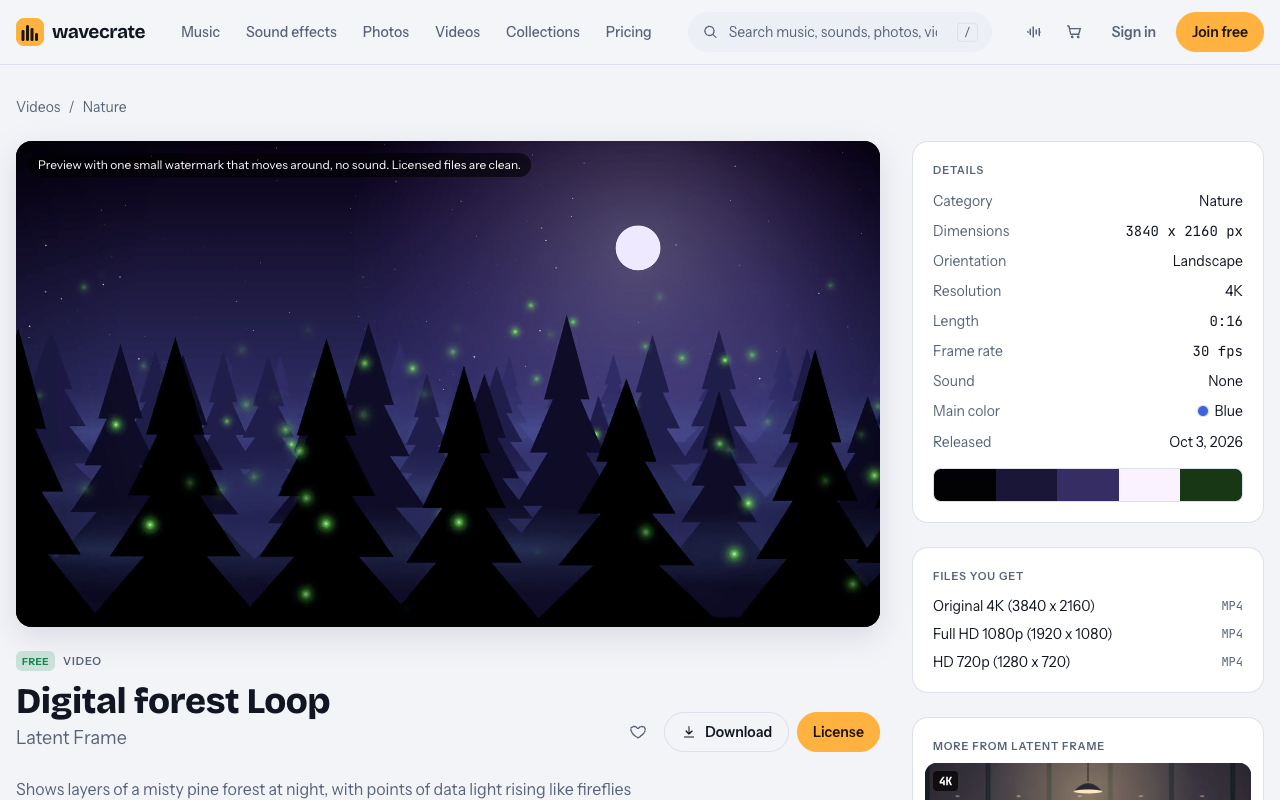View the Pricing page

click(x=628, y=32)
